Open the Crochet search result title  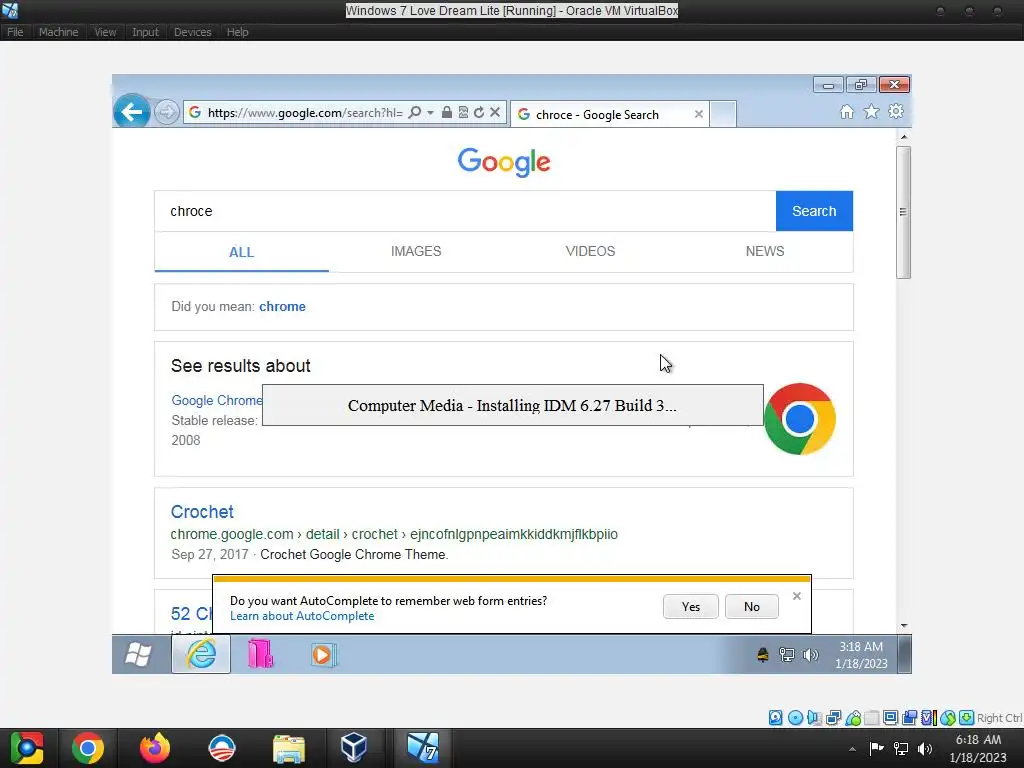(x=202, y=512)
